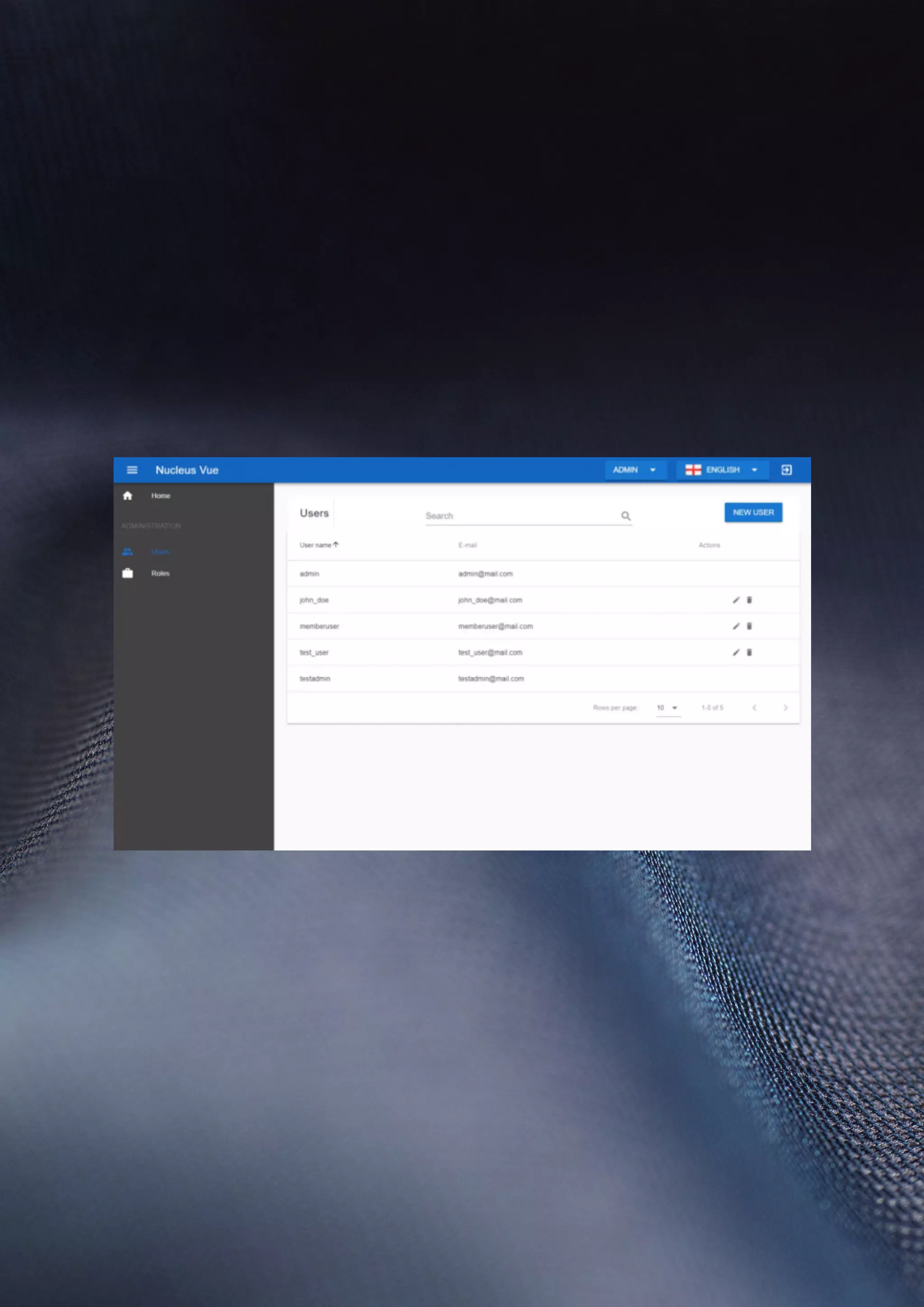
Task: Click the search magnifier icon
Action: coord(626,516)
